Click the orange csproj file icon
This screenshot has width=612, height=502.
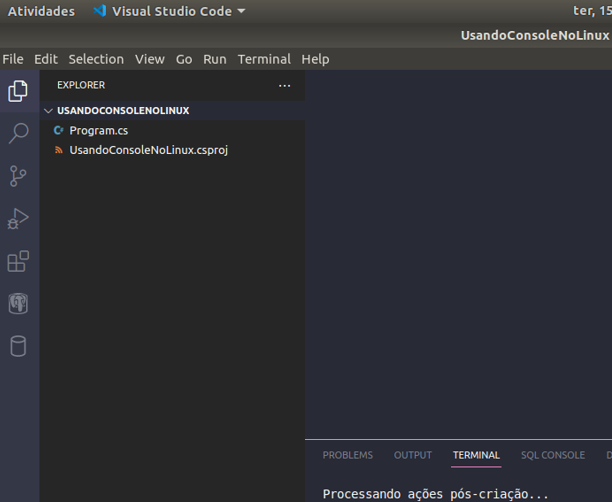59,150
